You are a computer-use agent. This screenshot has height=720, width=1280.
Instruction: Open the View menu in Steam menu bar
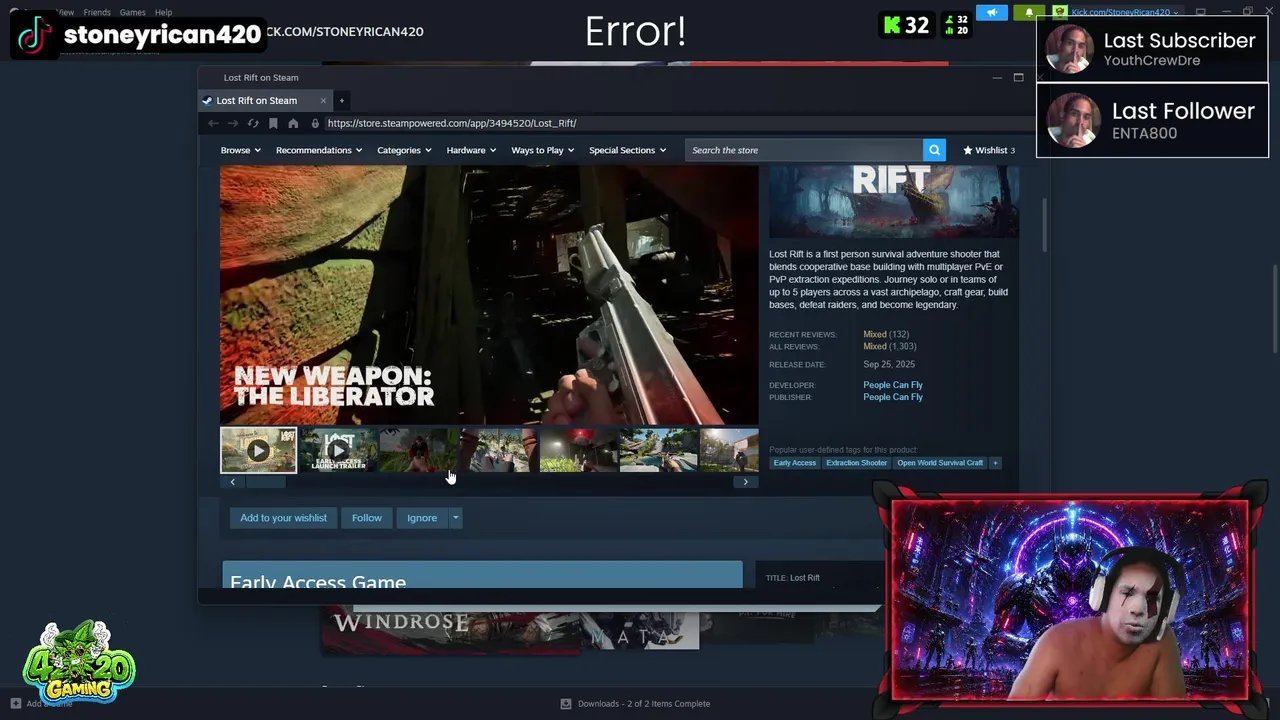coord(65,12)
